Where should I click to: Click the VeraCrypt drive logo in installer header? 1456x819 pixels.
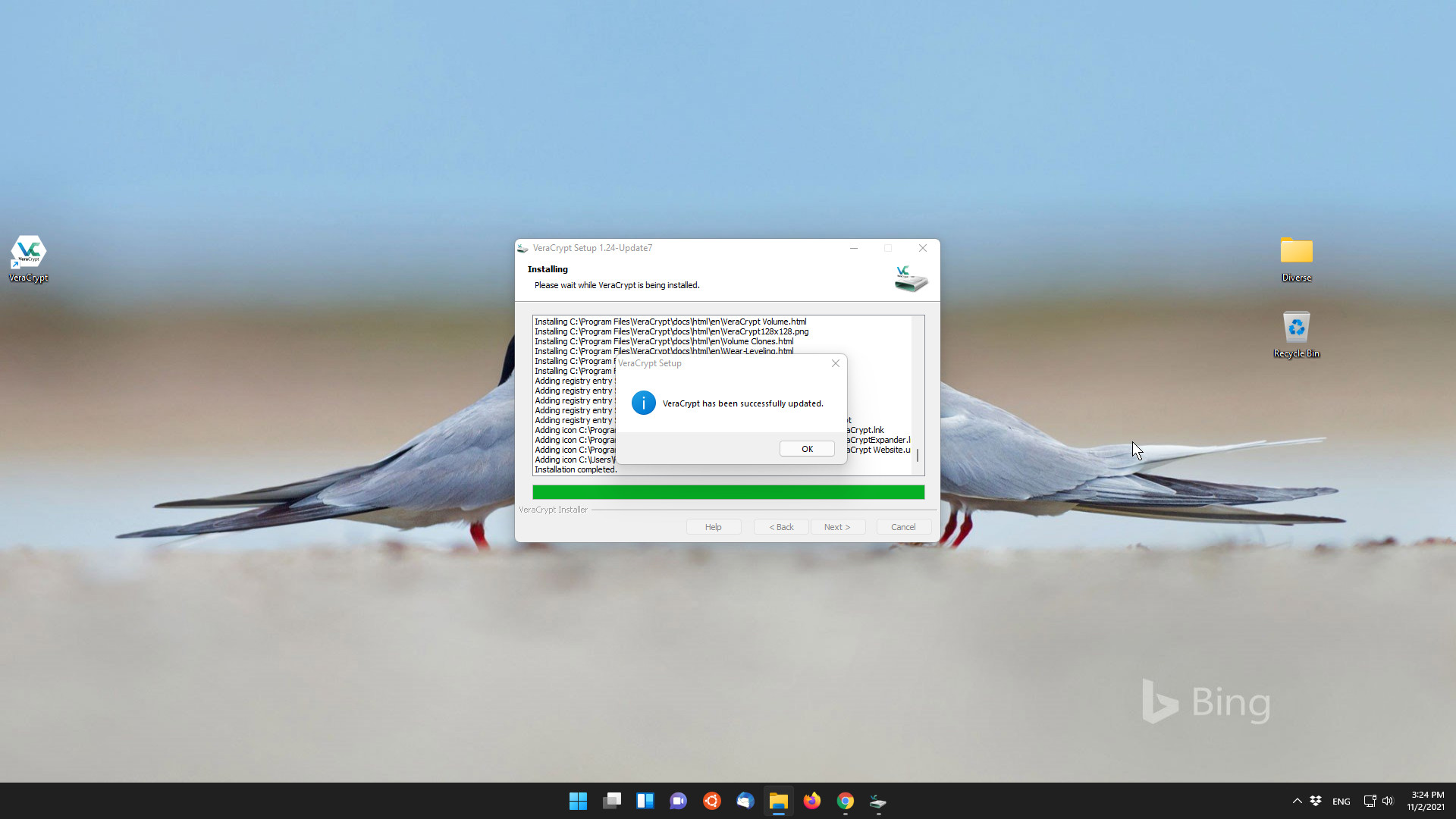(911, 279)
